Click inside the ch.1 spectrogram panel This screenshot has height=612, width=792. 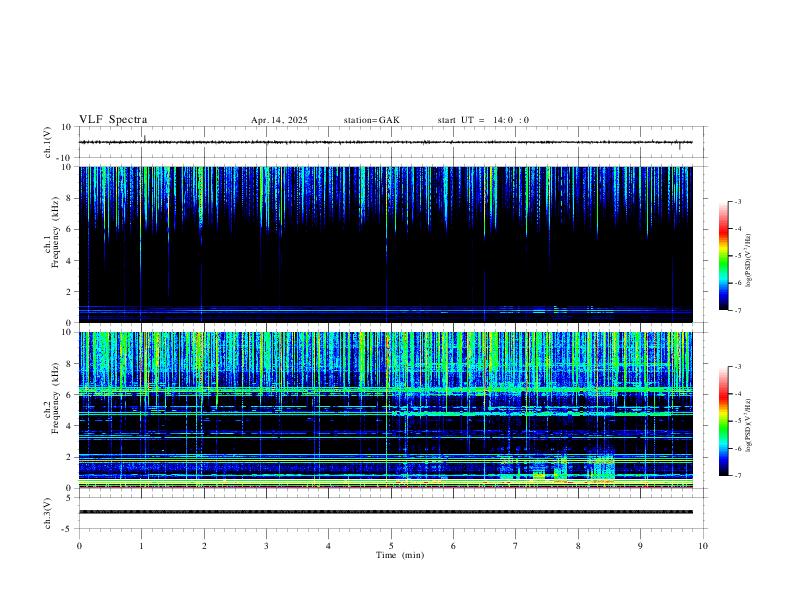click(x=385, y=244)
